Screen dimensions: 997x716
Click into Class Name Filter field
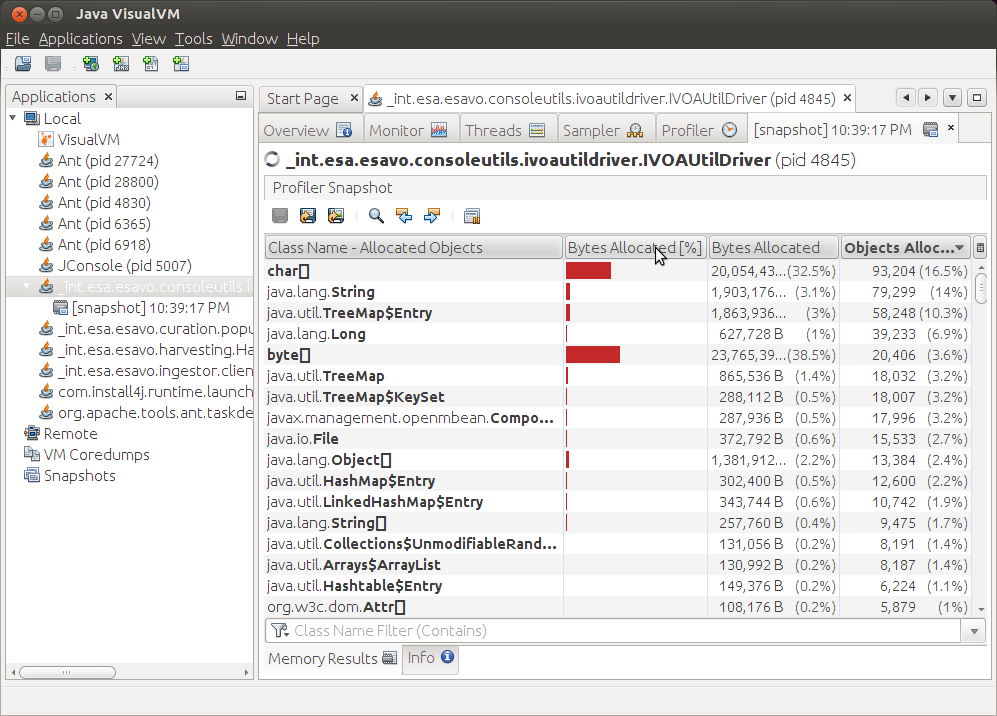point(614,631)
